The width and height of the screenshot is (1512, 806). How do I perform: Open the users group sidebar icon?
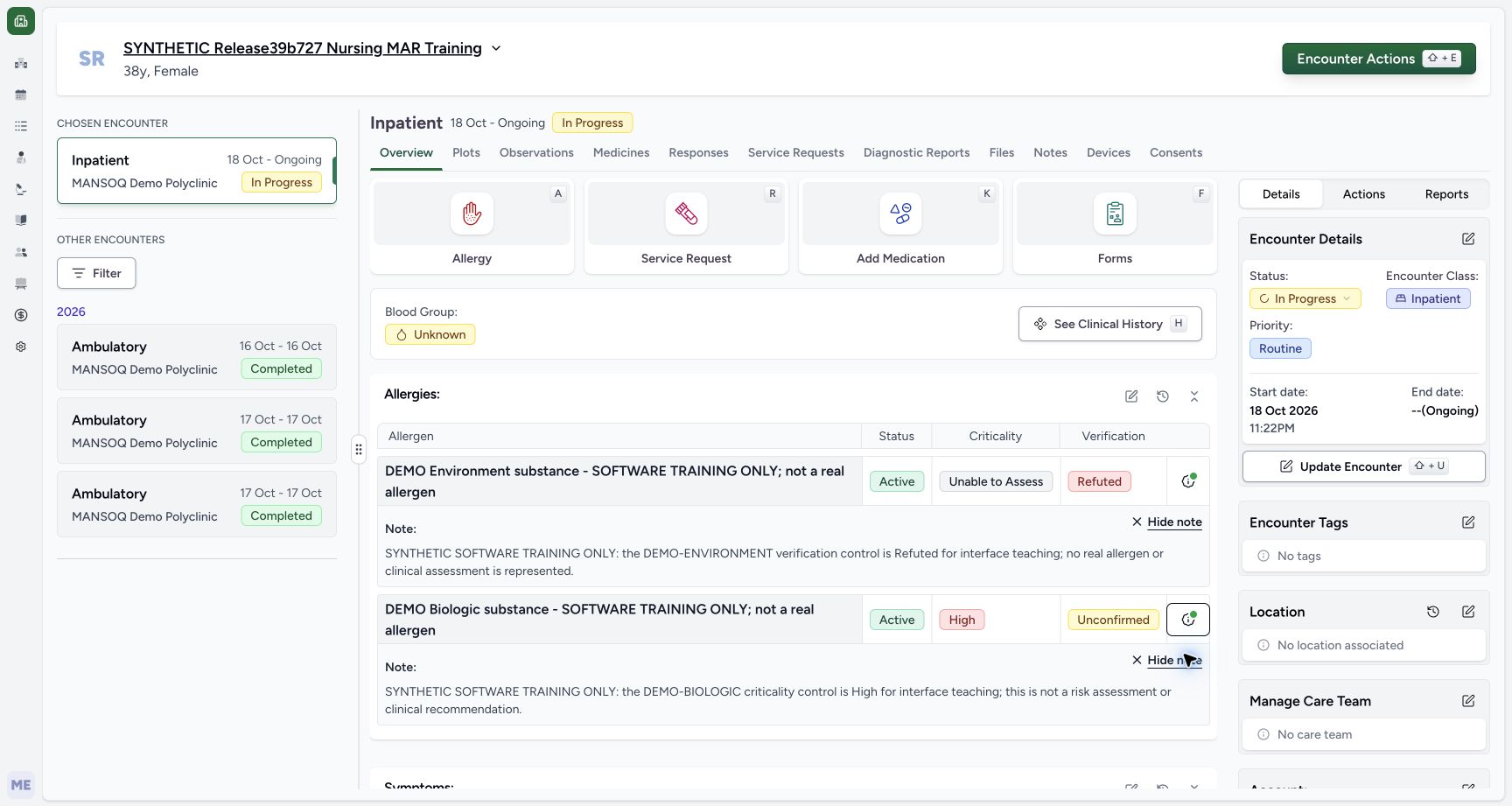click(21, 252)
